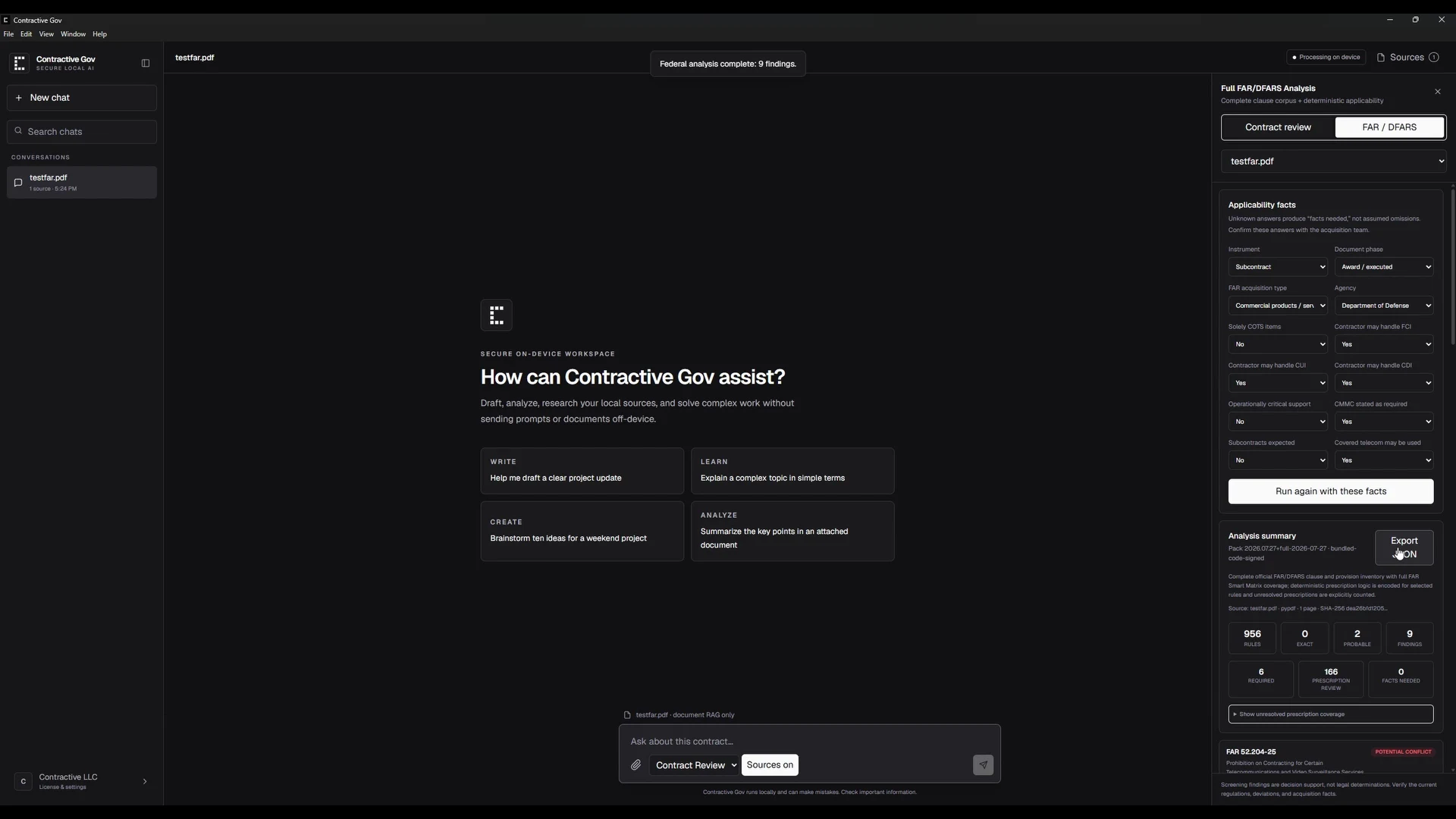Click the Sources document icon in header
This screenshot has width=1456, height=819.
point(1381,58)
